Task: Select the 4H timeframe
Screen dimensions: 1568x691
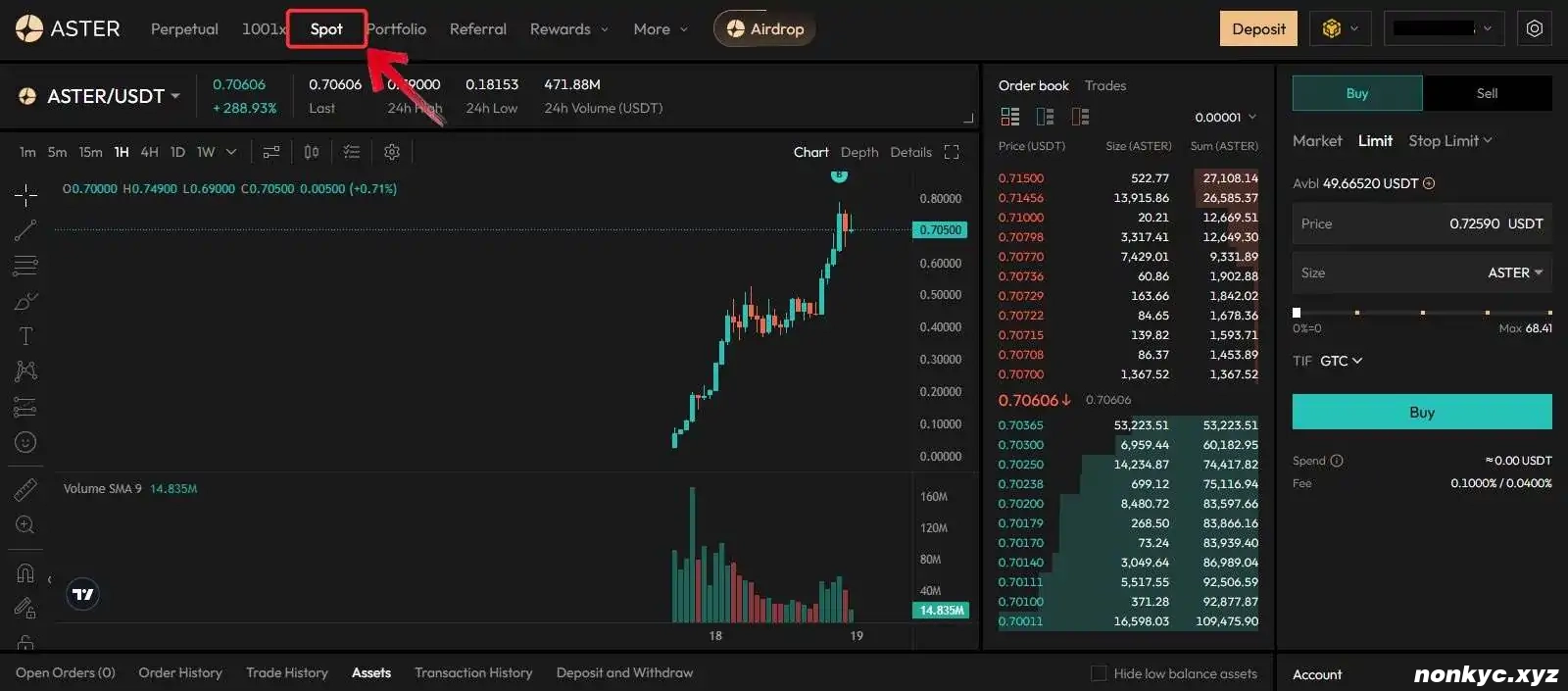Action: coord(149,152)
